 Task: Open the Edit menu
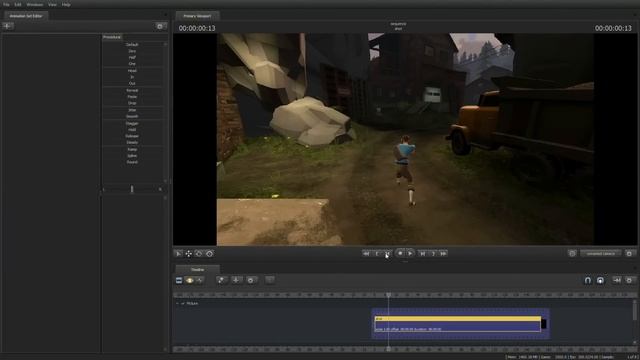pyautogui.click(x=18, y=4)
